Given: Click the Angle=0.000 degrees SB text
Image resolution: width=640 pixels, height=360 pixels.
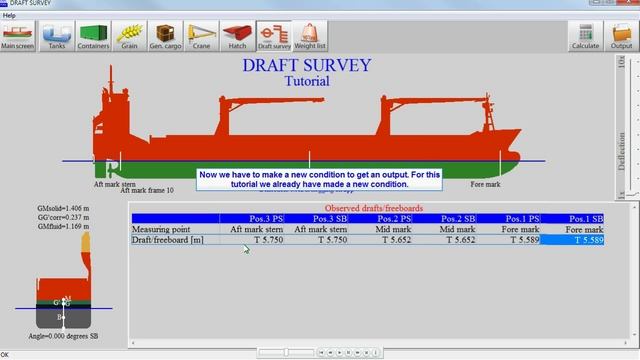Looking at the screenshot, I should click(x=63, y=336).
